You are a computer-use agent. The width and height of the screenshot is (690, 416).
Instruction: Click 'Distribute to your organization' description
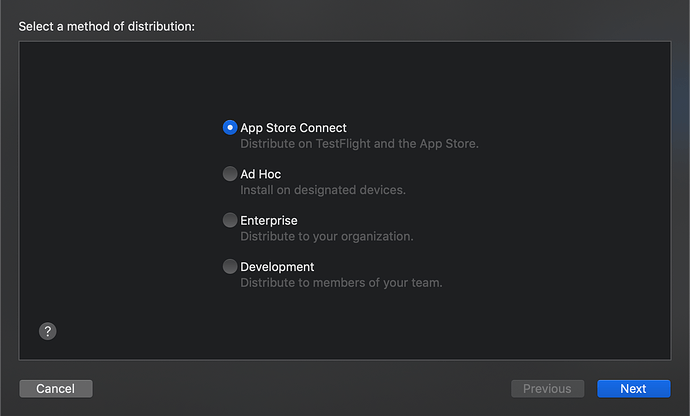(326, 236)
